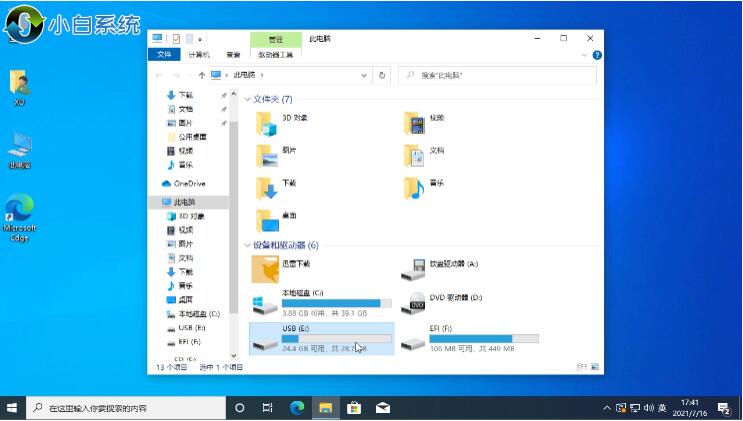This screenshot has height=421, width=743.
Task: Open the 音乐 folder in main pane
Action: coord(424,188)
